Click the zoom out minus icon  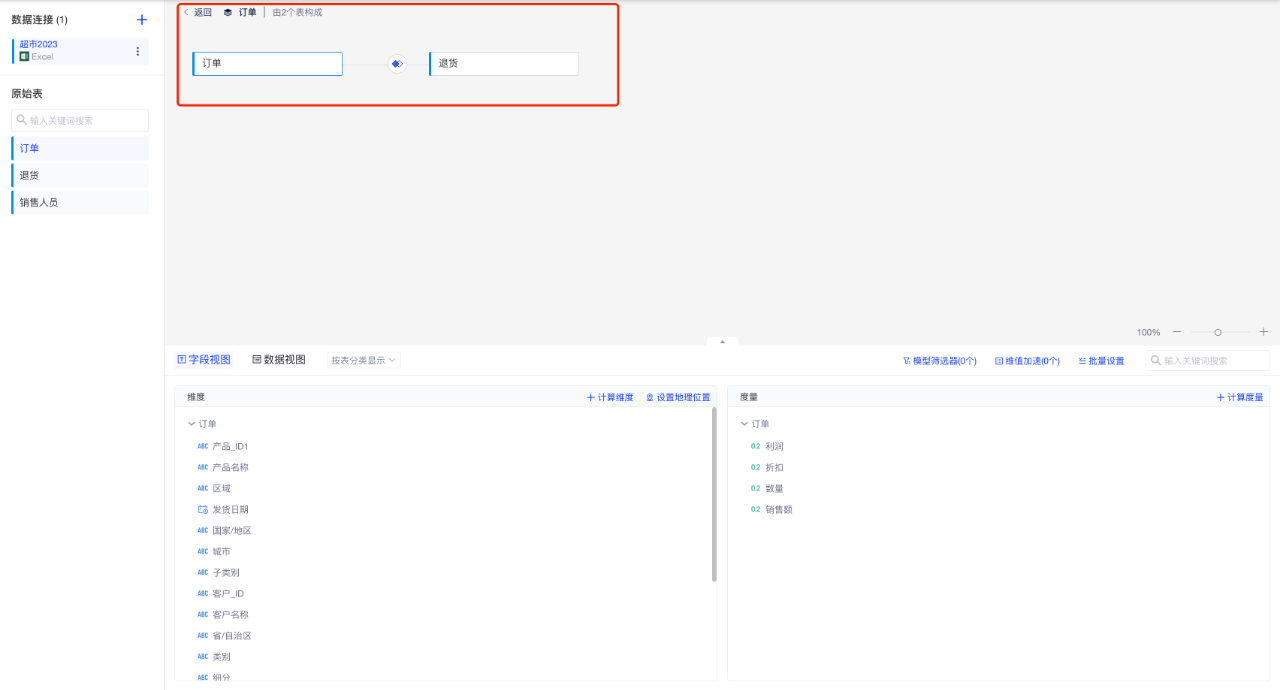[x=1177, y=332]
